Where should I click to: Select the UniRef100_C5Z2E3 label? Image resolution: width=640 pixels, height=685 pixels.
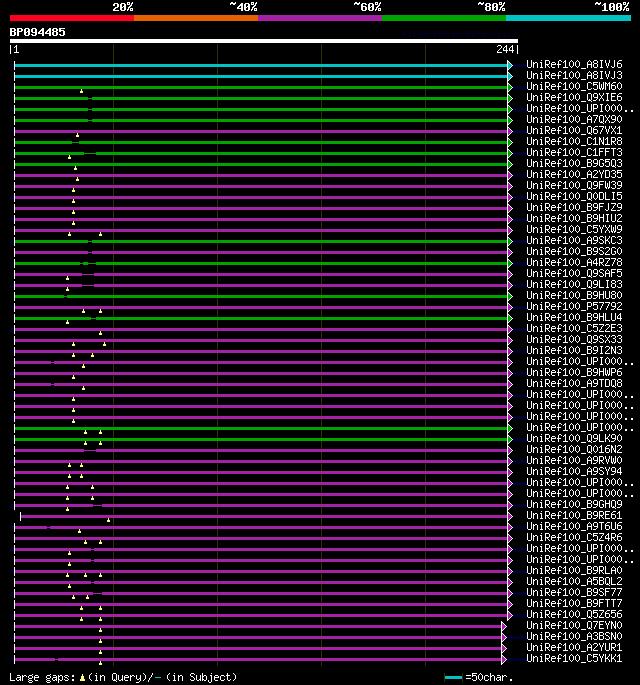(x=574, y=328)
